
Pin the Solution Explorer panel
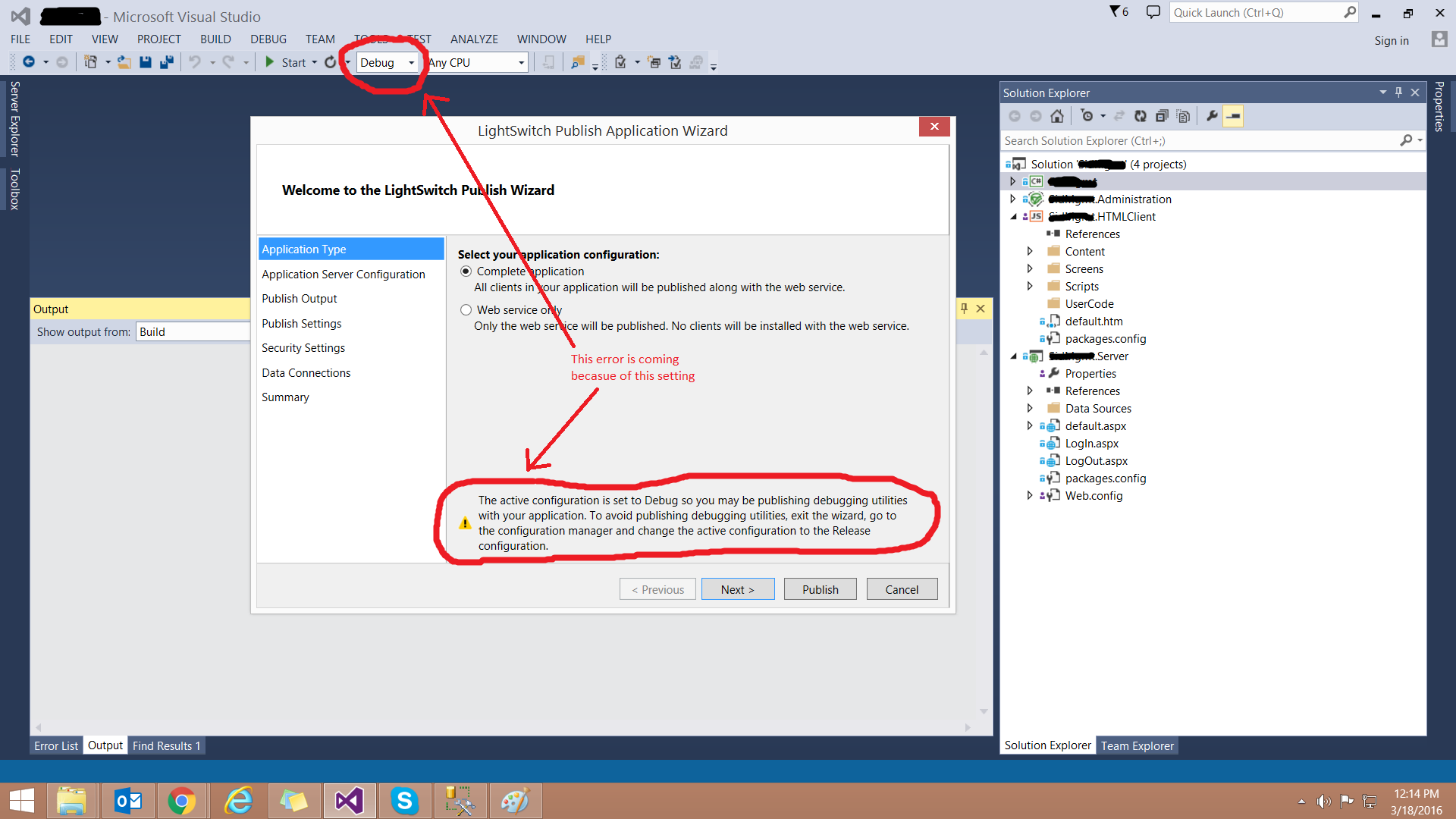[1399, 93]
